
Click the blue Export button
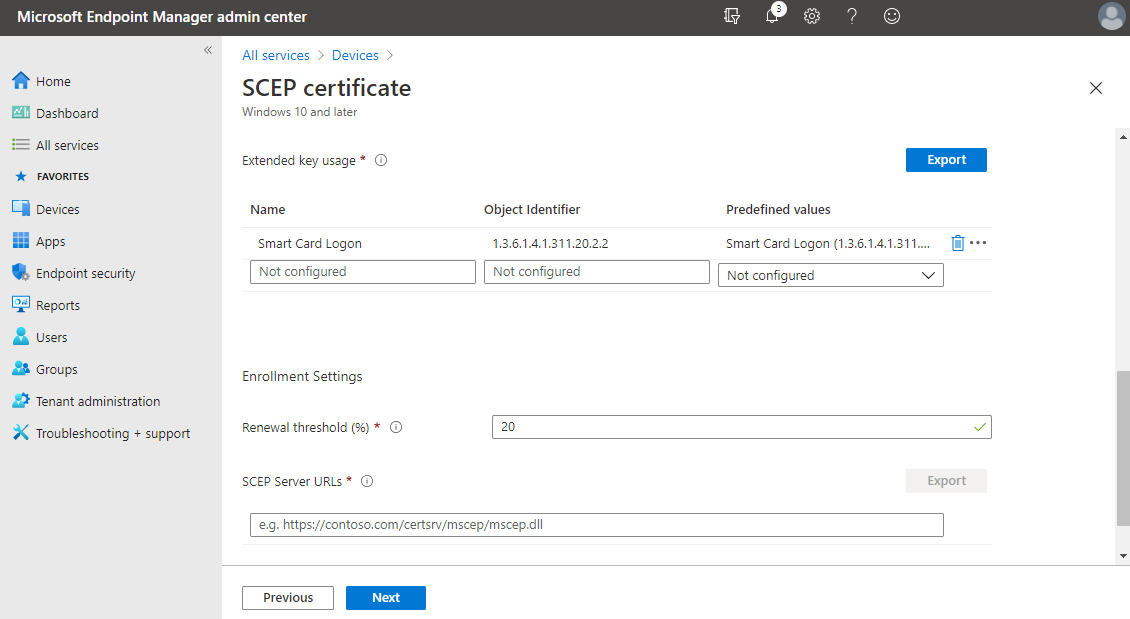click(x=946, y=160)
